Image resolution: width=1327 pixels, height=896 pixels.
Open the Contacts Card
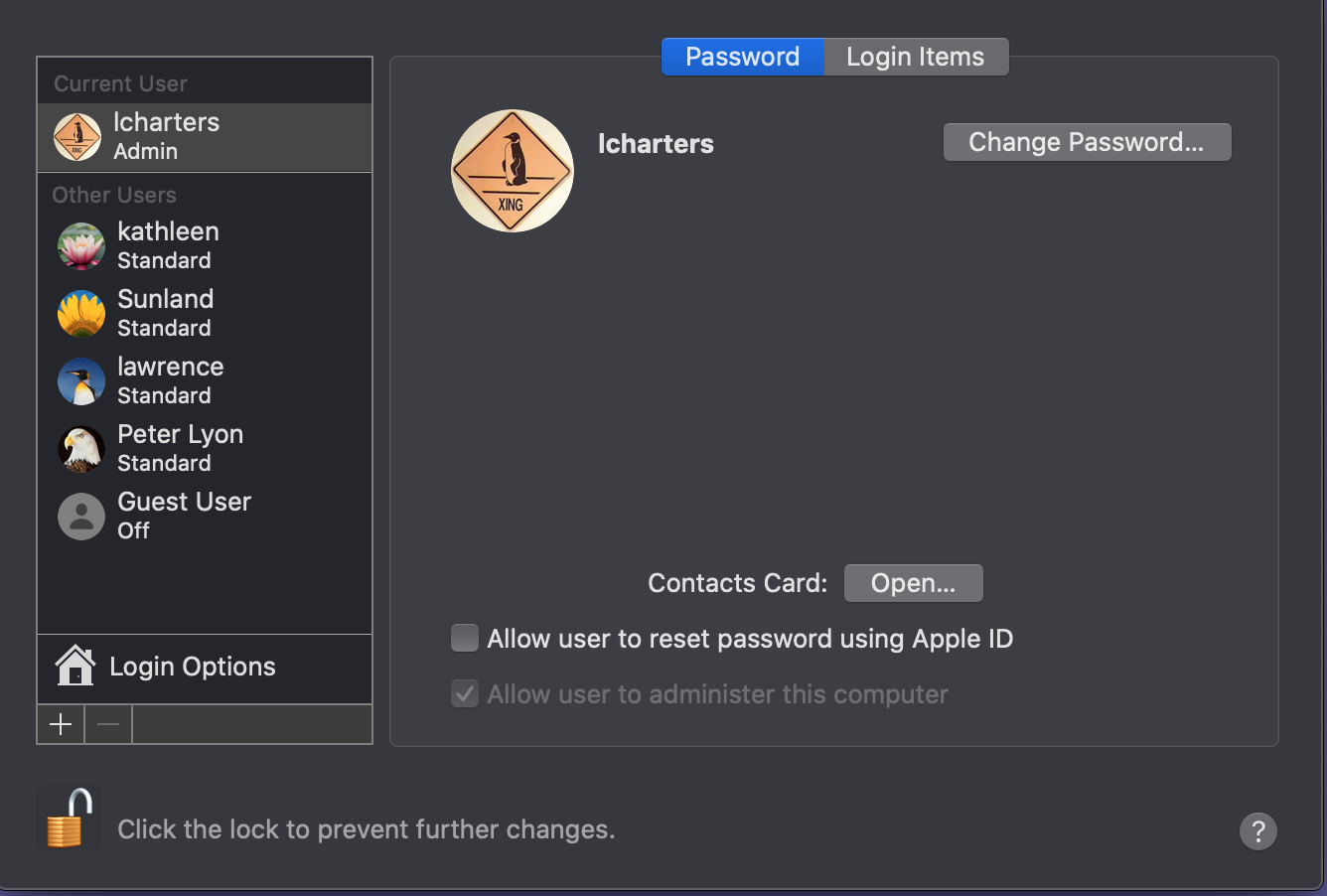(x=914, y=583)
